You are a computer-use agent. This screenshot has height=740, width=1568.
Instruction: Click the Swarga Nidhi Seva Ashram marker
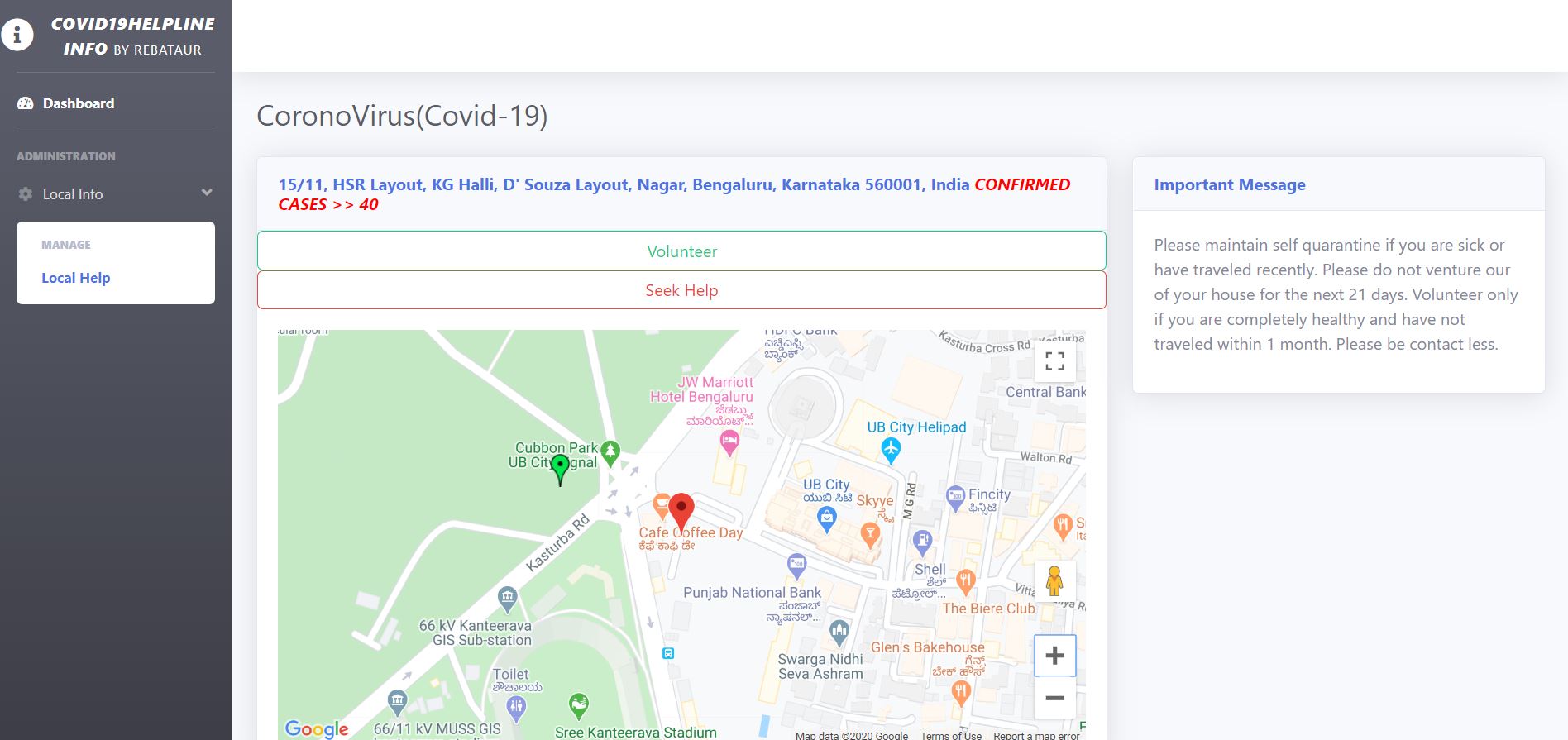click(839, 633)
